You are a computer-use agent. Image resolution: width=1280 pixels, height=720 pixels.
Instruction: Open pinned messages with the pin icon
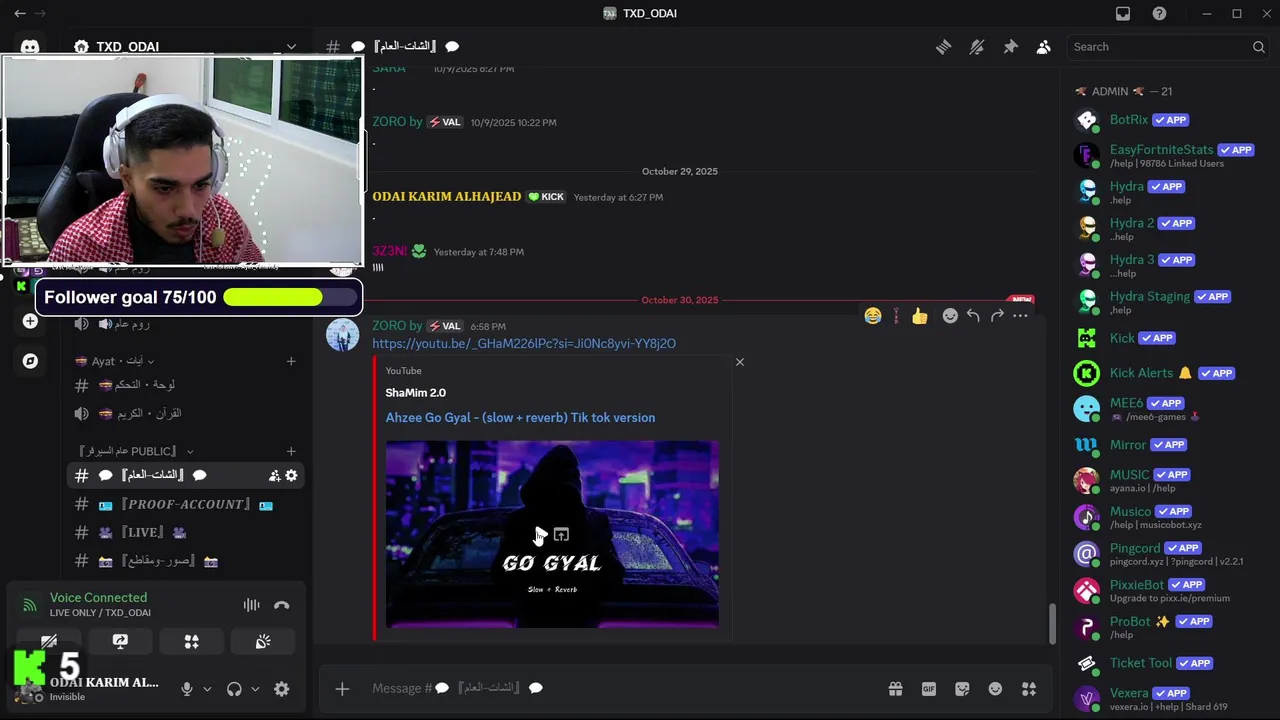pyautogui.click(x=1010, y=47)
